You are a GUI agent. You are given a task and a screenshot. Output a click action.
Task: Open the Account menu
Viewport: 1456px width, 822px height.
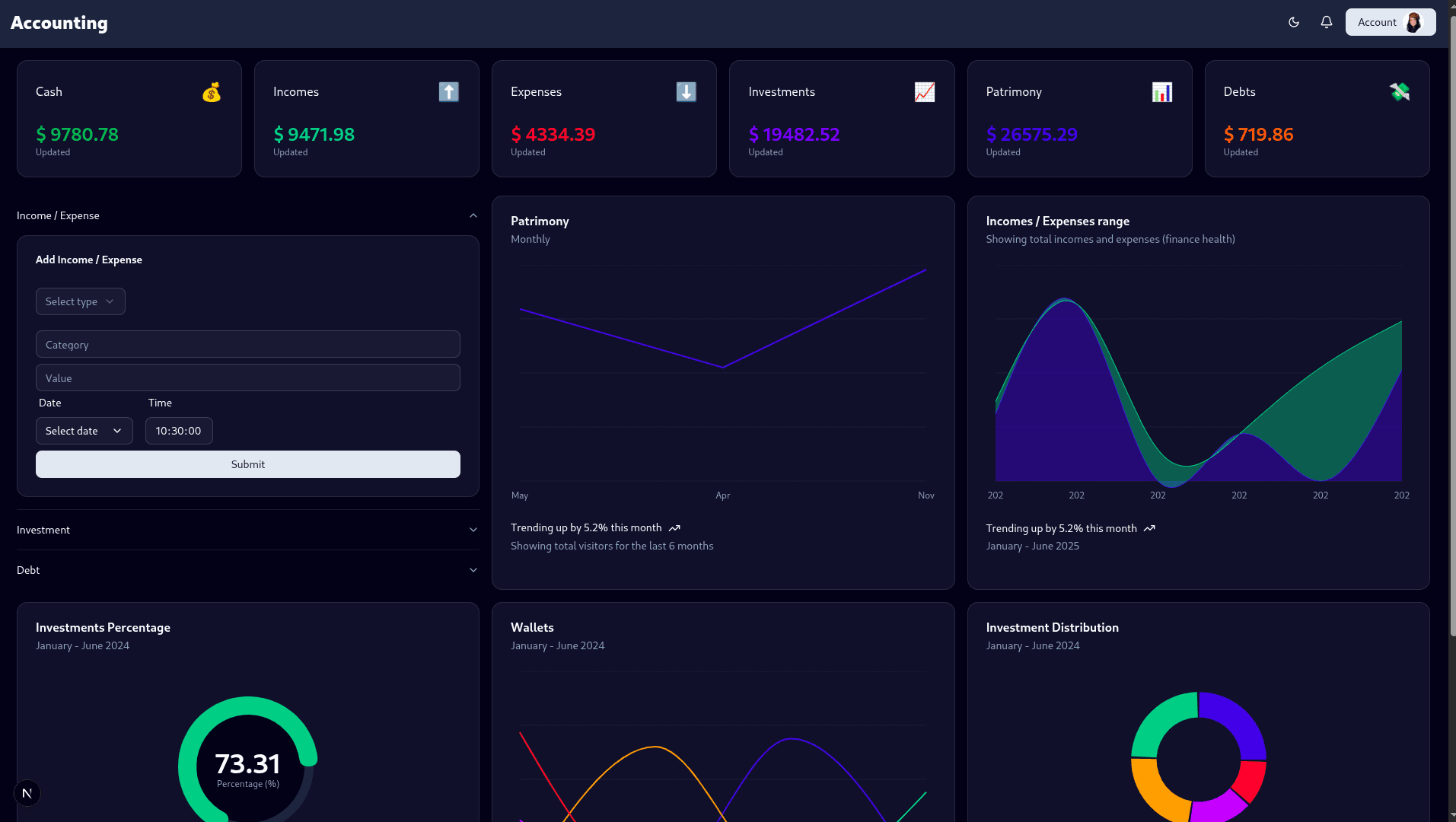click(1390, 22)
